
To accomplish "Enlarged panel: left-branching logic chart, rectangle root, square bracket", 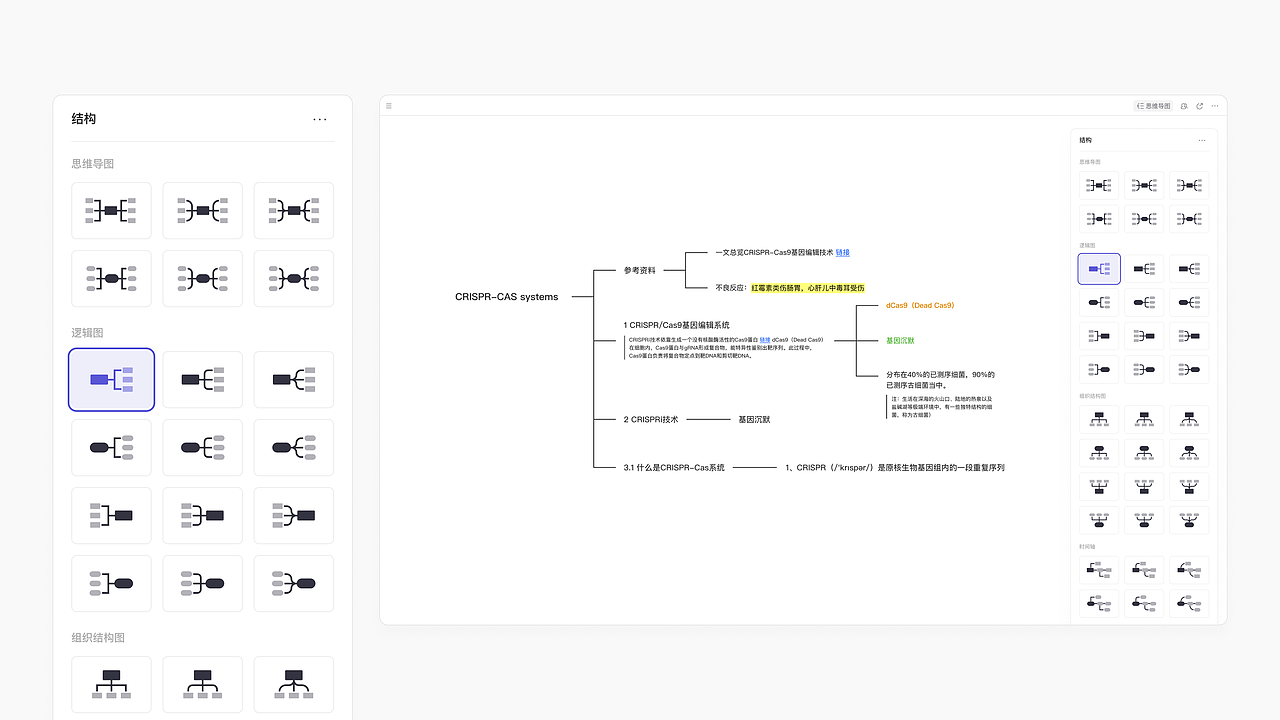I will tap(111, 515).
